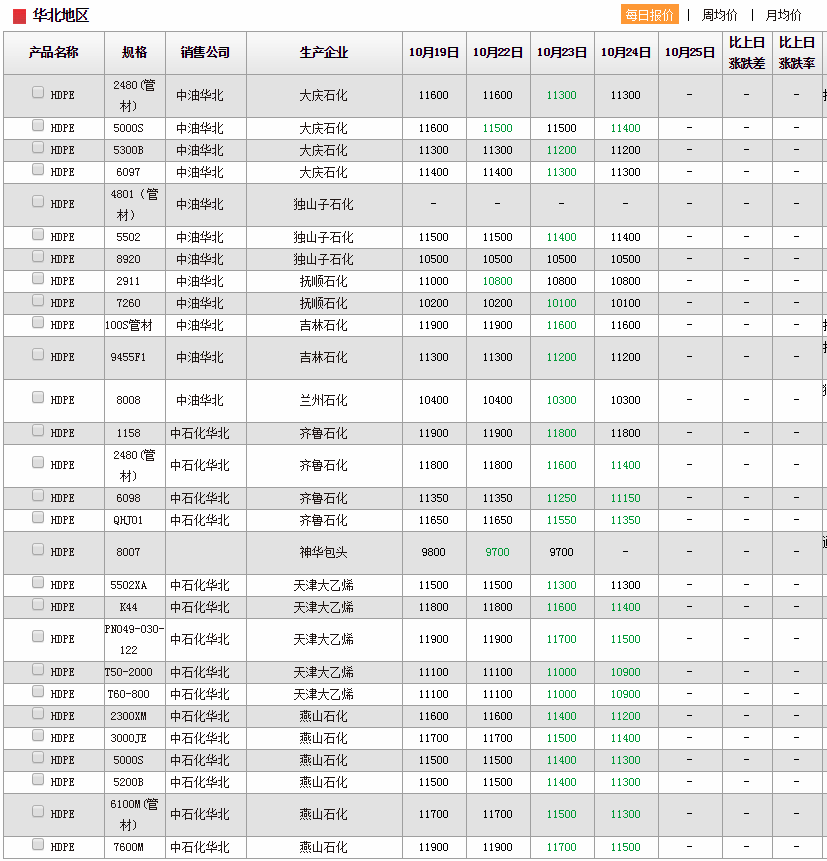Select checkbox for HDPE QHJ01 row
This screenshot has width=827, height=861.
tap(38, 517)
